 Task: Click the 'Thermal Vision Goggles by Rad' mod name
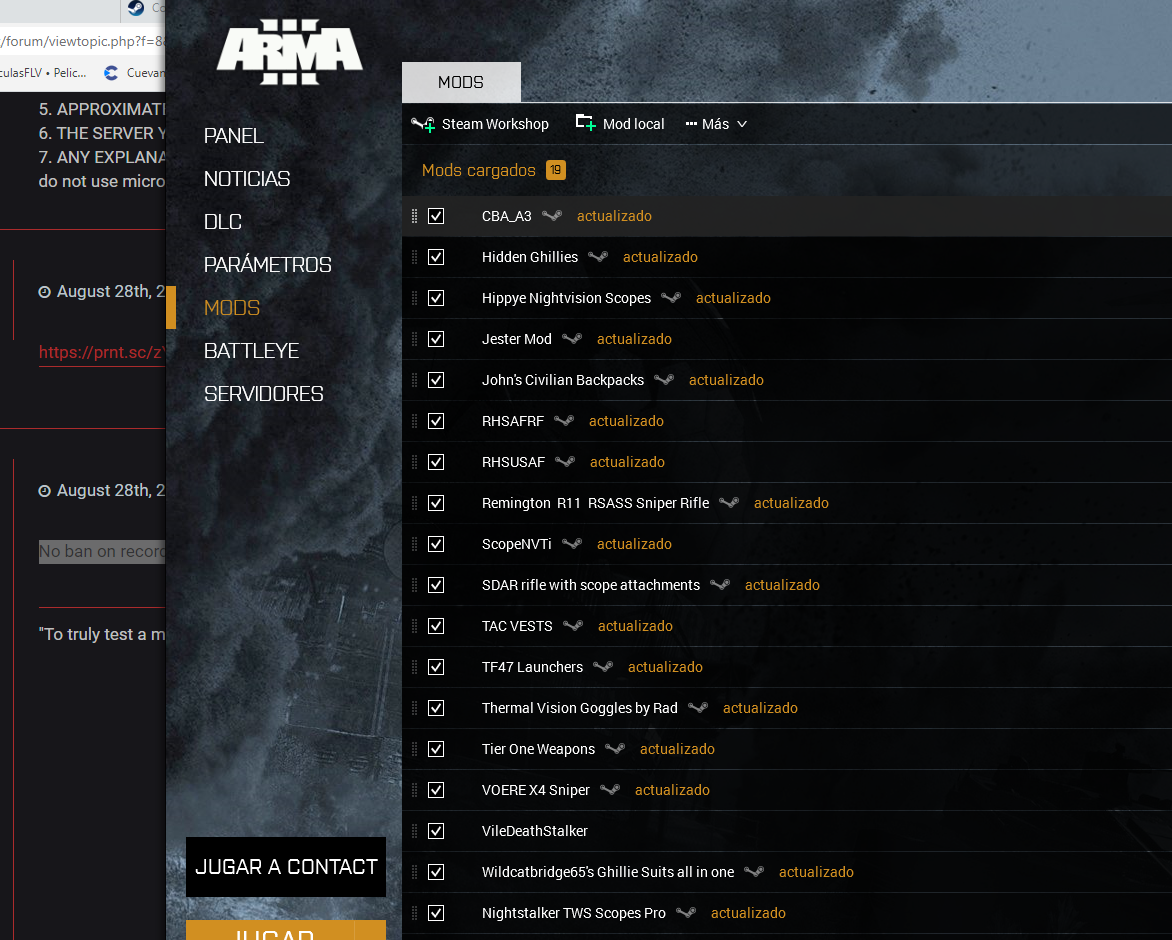(x=580, y=708)
